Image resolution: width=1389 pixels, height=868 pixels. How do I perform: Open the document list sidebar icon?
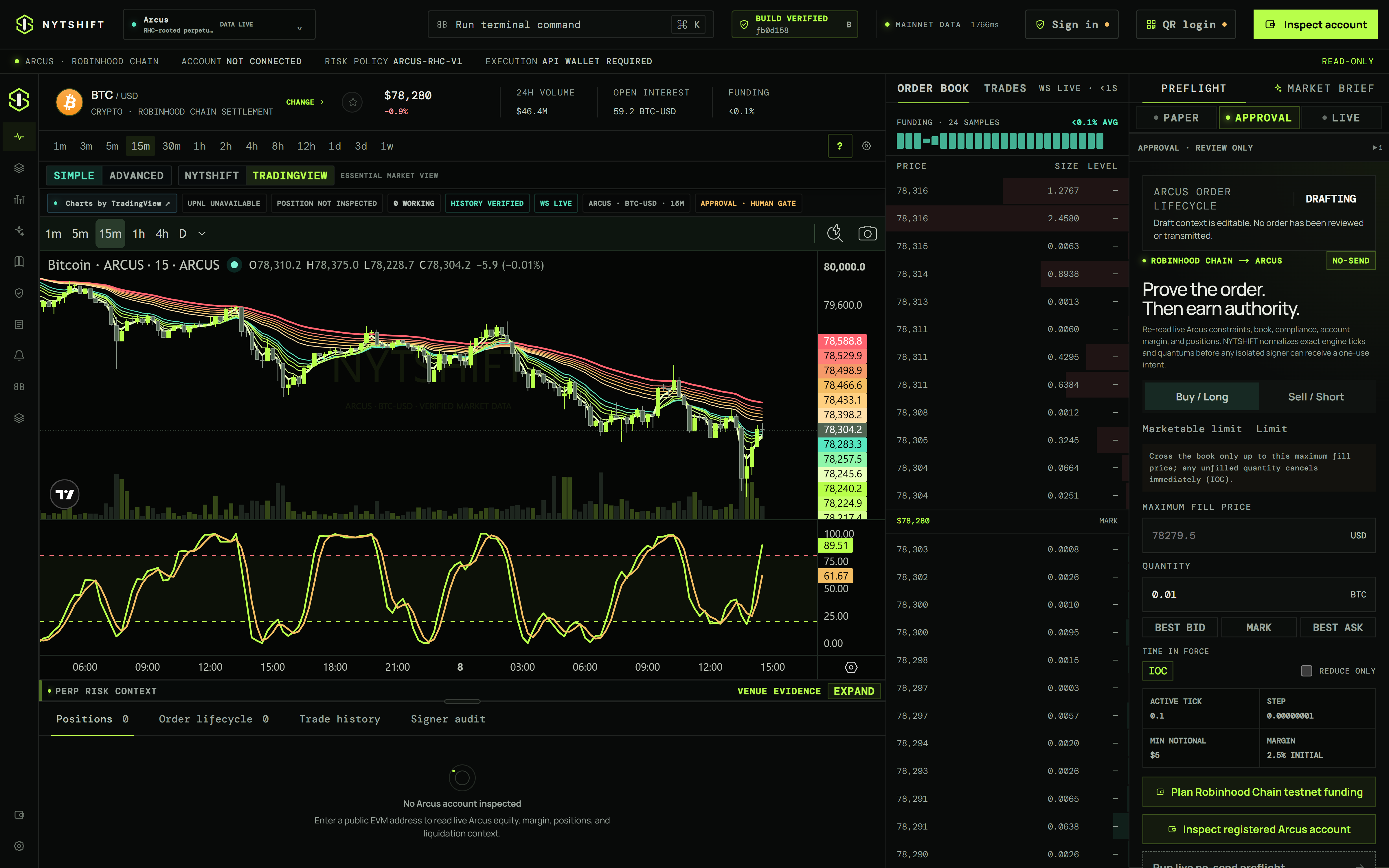click(x=19, y=324)
